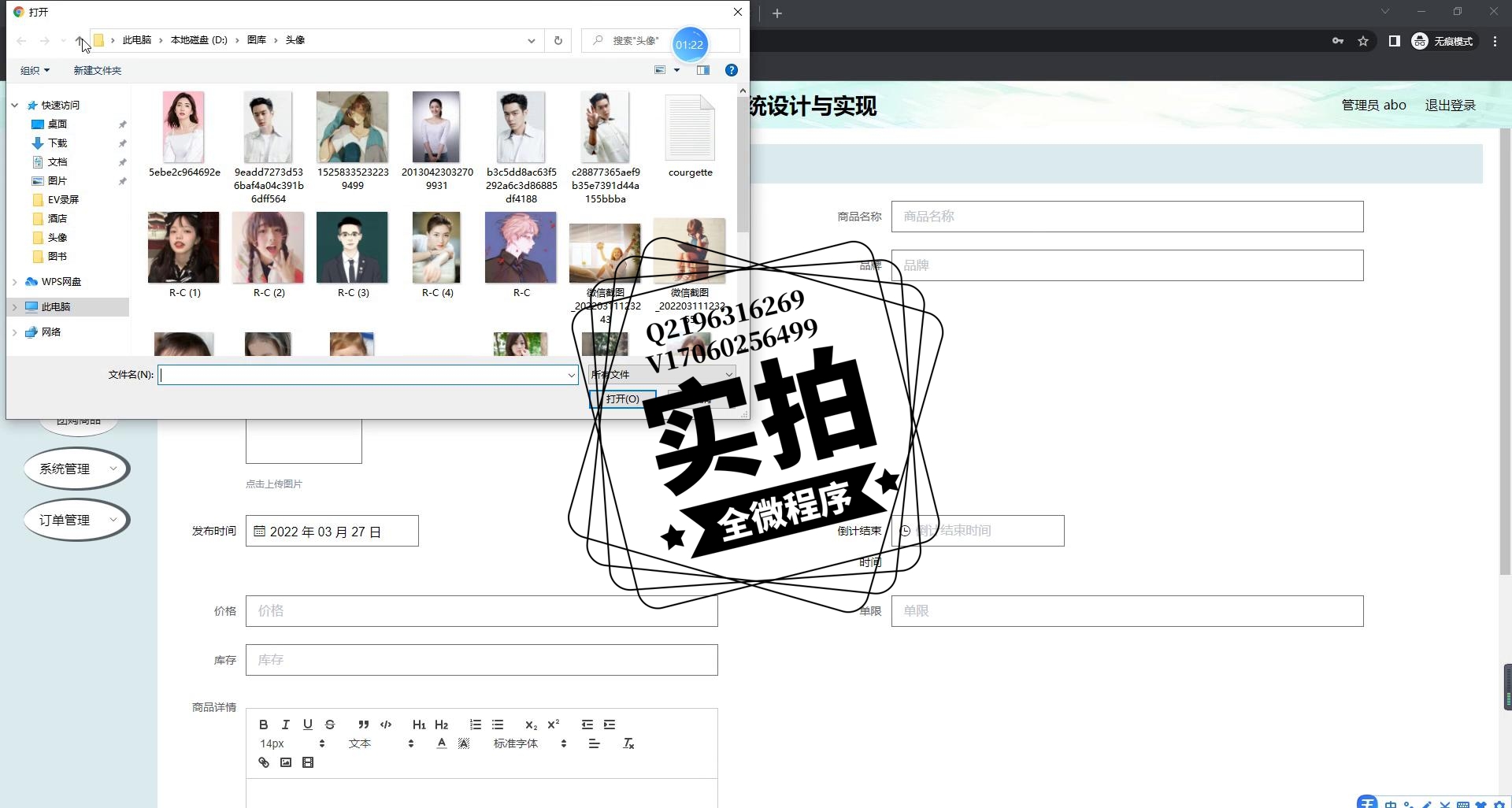
Task: Click 新建文件夹 in the file dialog
Action: tap(98, 70)
